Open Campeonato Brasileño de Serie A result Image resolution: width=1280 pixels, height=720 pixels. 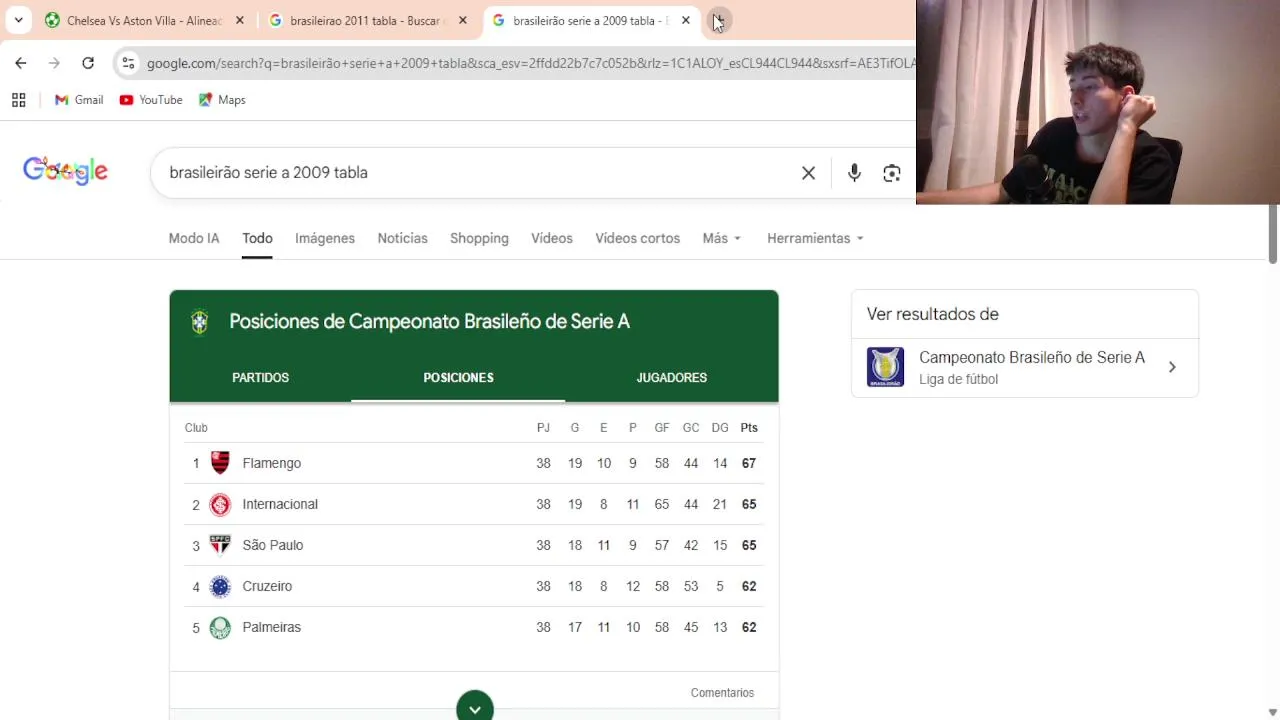click(1025, 368)
